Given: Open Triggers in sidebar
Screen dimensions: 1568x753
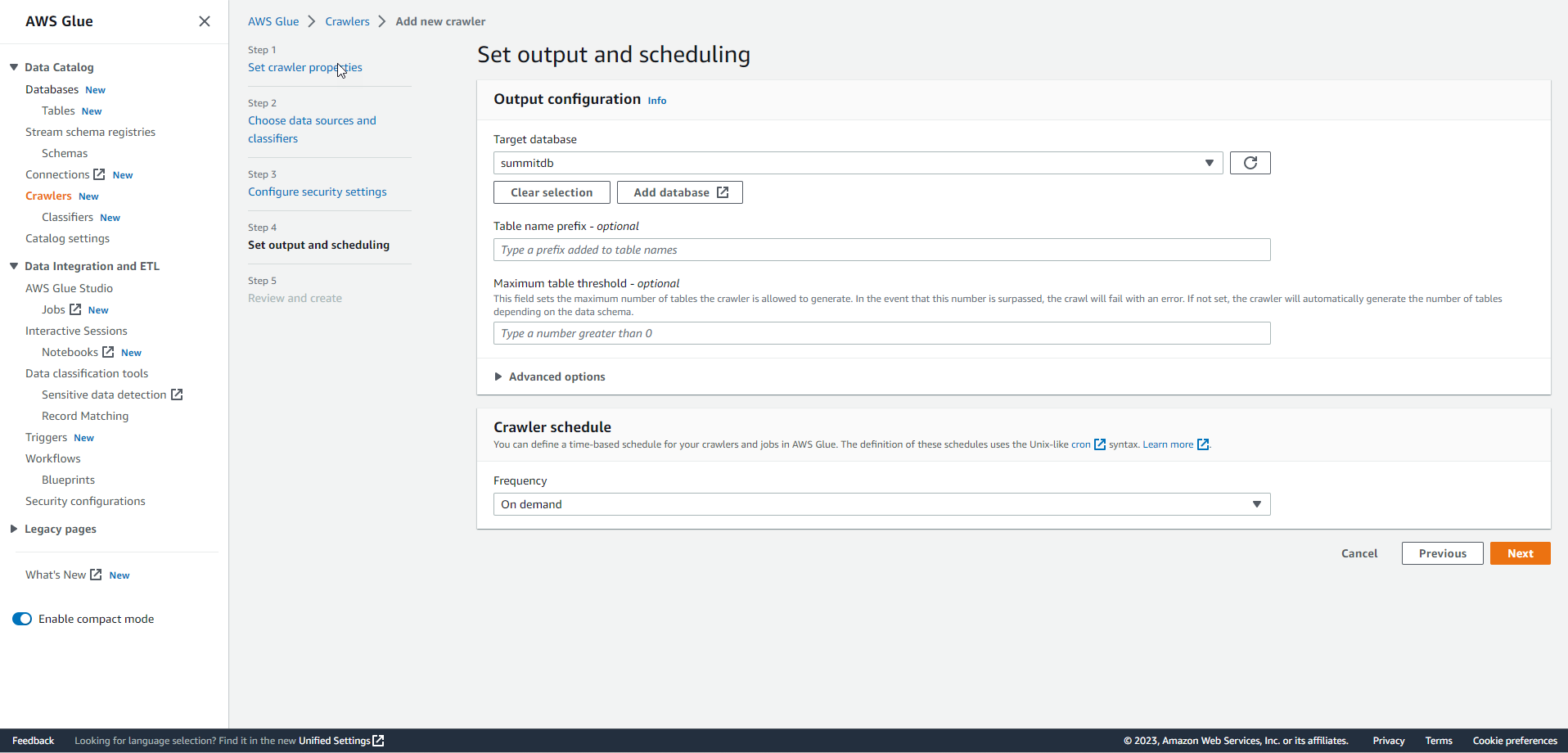Looking at the screenshot, I should click(46, 437).
